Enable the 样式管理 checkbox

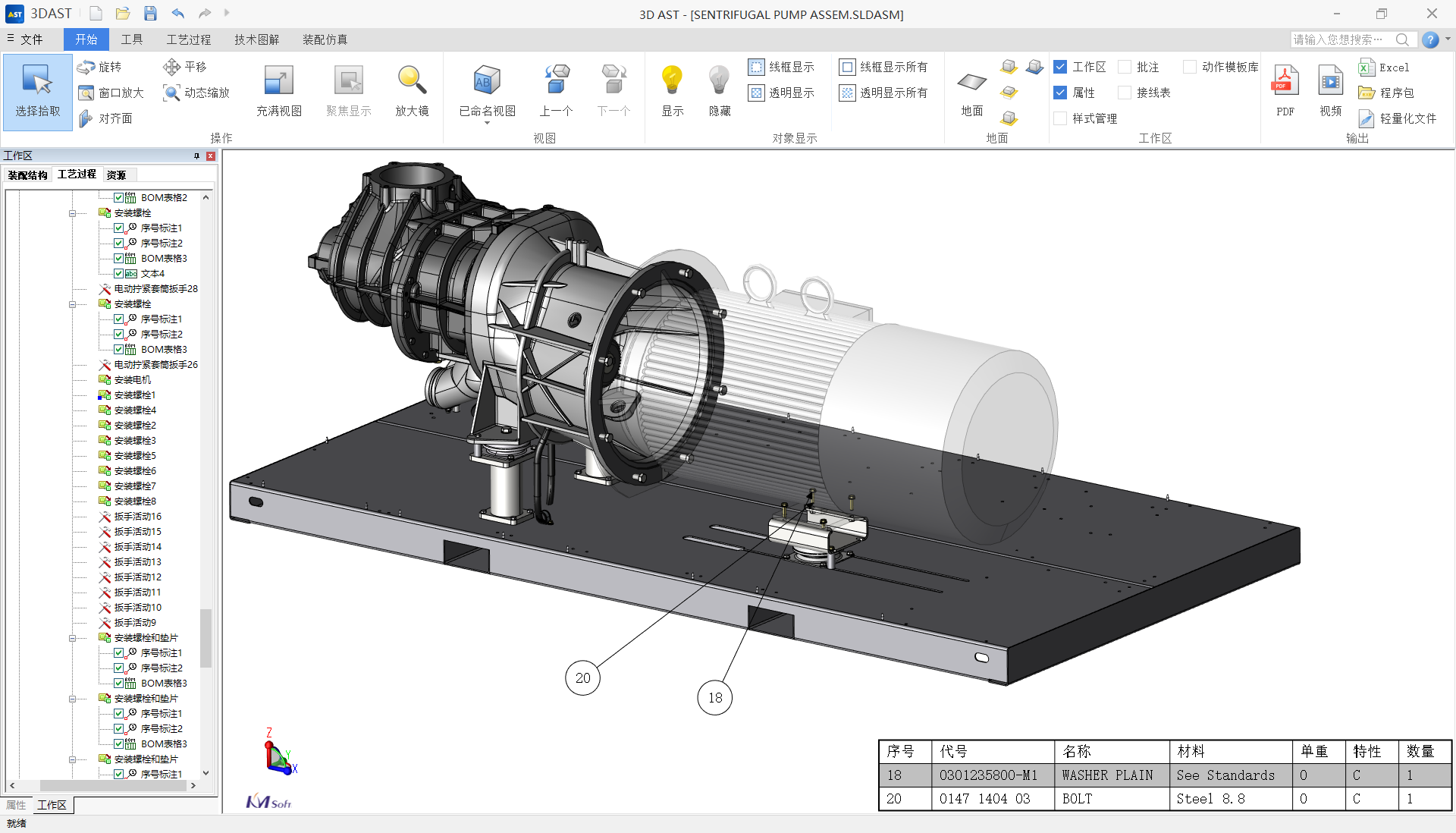click(x=1060, y=118)
